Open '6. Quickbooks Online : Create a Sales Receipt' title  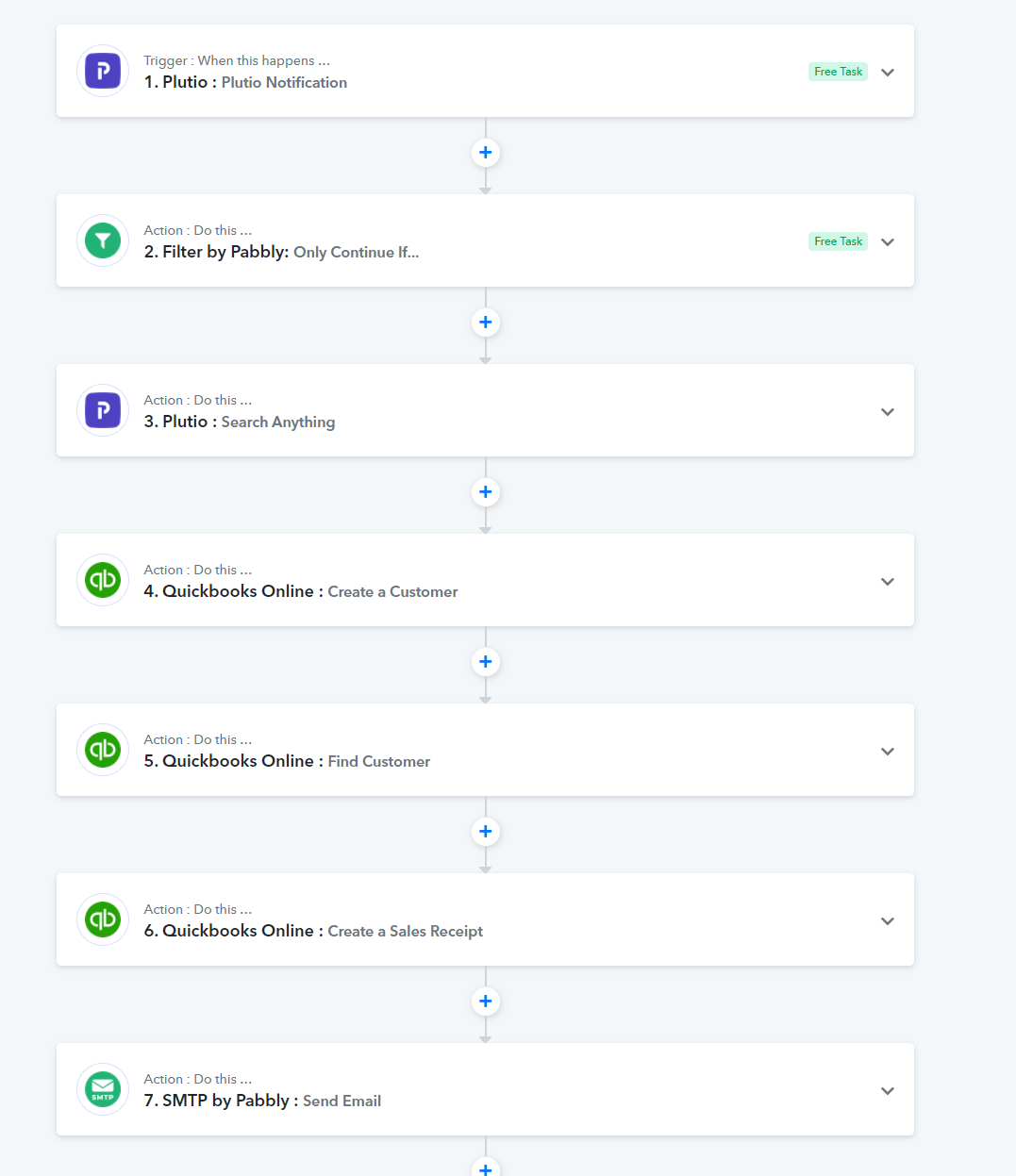coord(313,931)
